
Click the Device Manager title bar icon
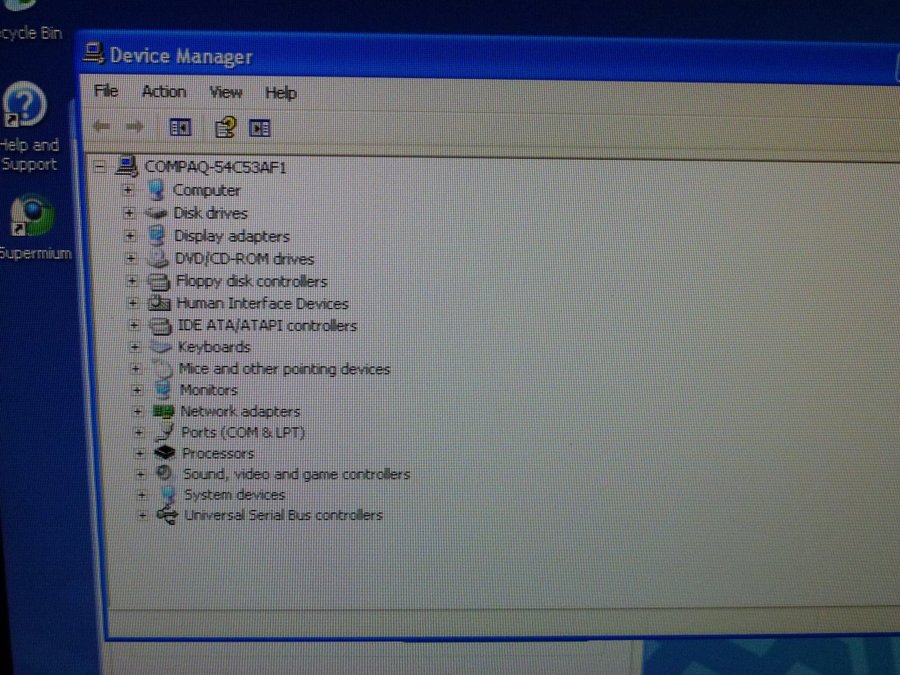point(94,53)
